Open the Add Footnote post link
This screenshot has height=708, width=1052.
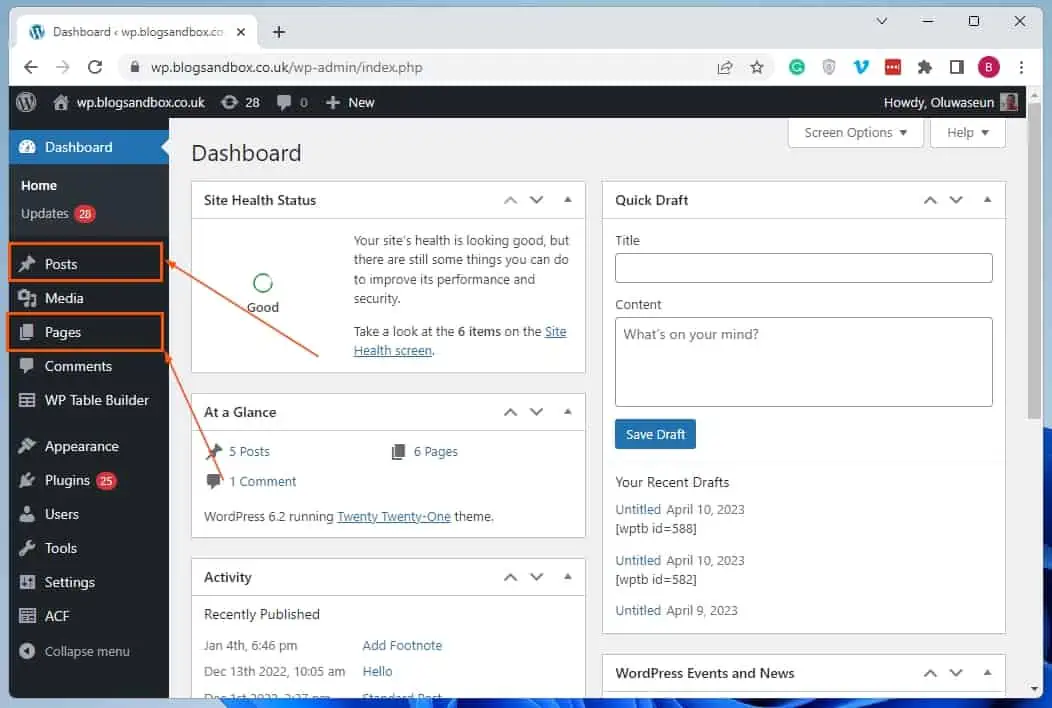point(402,646)
